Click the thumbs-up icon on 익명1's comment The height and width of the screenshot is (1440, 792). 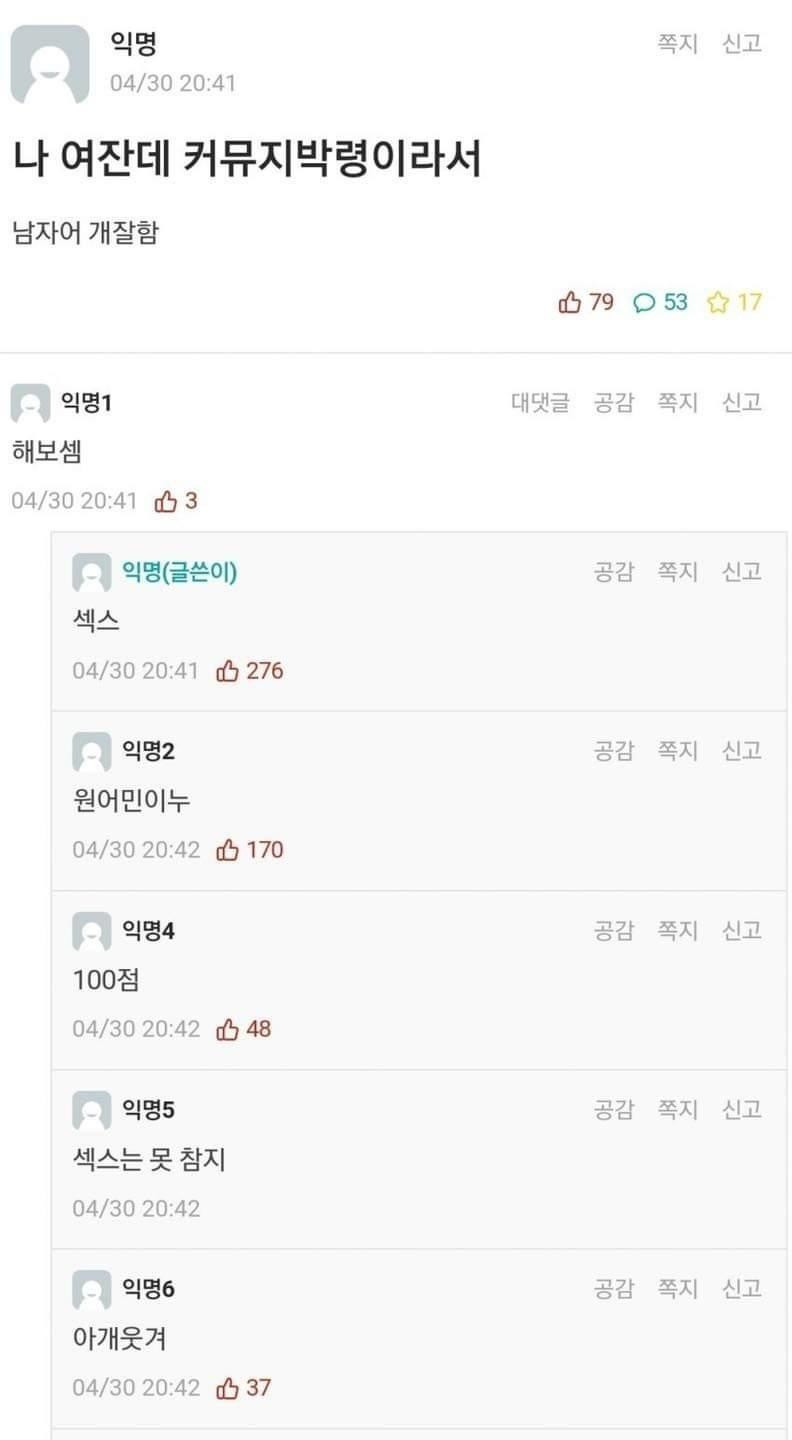click(166, 501)
